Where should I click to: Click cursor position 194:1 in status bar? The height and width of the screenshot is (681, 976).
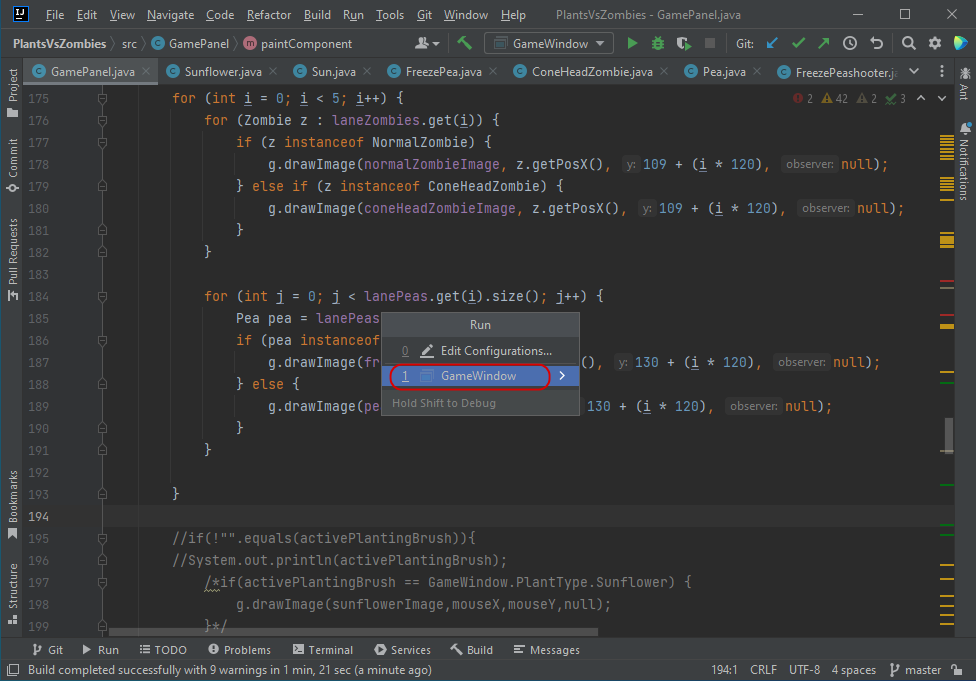[x=724, y=670]
